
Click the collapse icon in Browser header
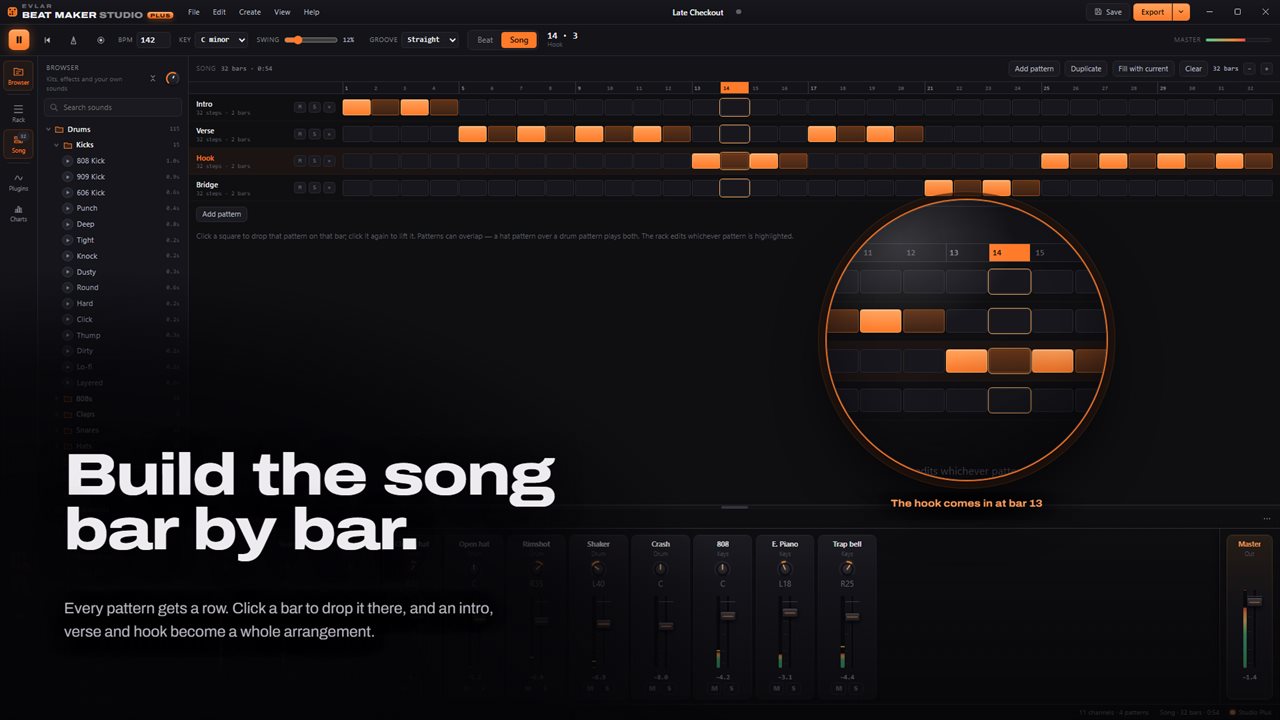pos(153,78)
